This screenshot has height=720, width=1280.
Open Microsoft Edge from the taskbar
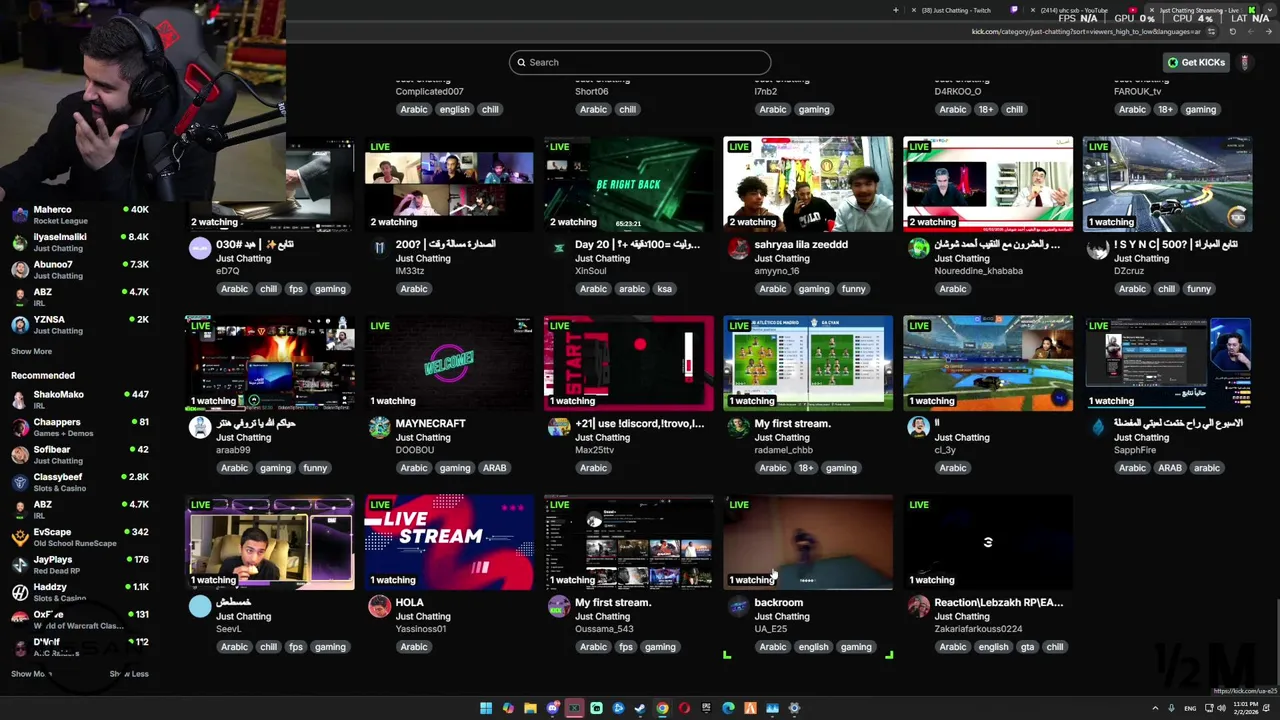[x=728, y=708]
